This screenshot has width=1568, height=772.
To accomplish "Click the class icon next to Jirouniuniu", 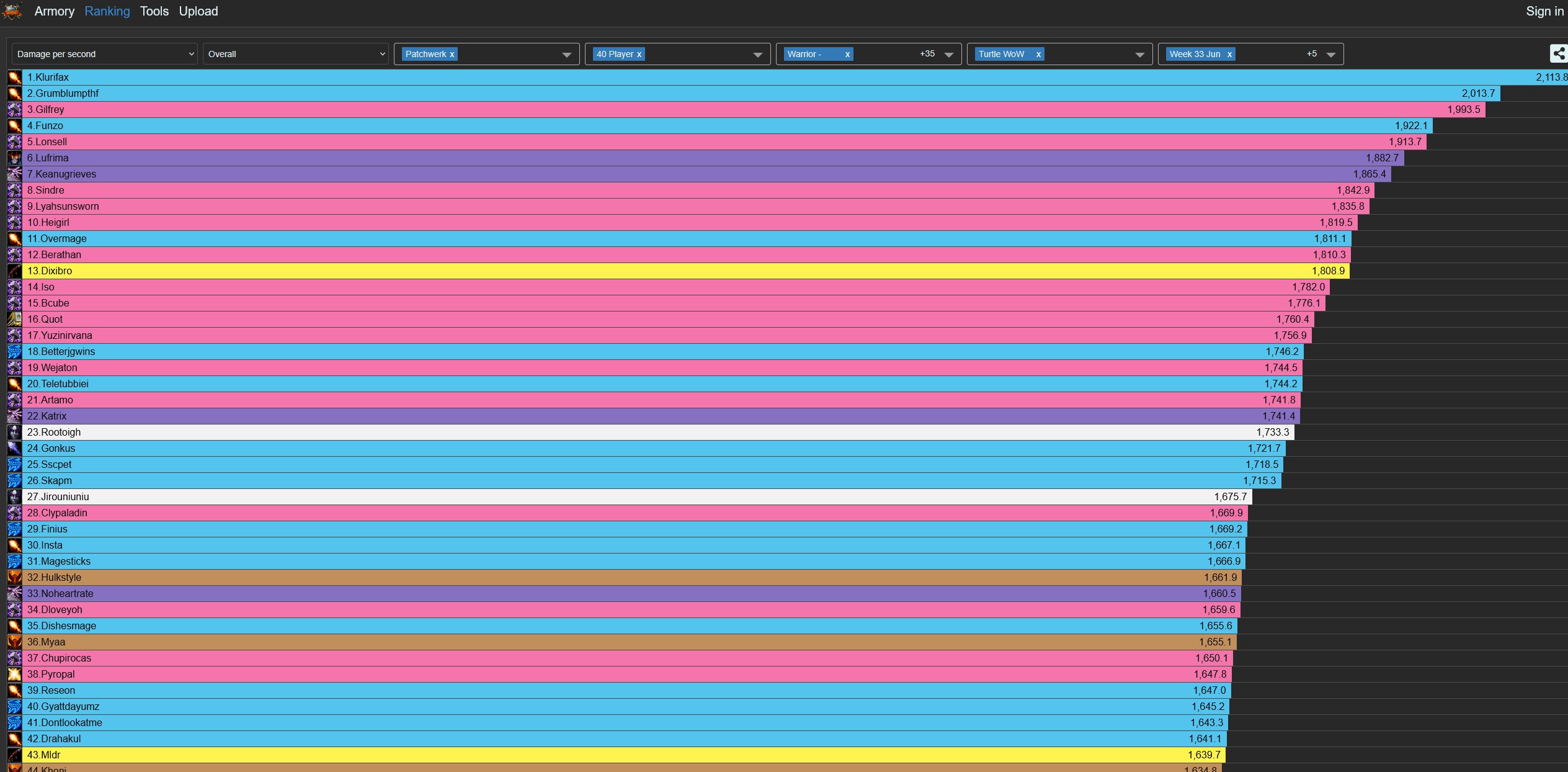I will tap(14, 497).
